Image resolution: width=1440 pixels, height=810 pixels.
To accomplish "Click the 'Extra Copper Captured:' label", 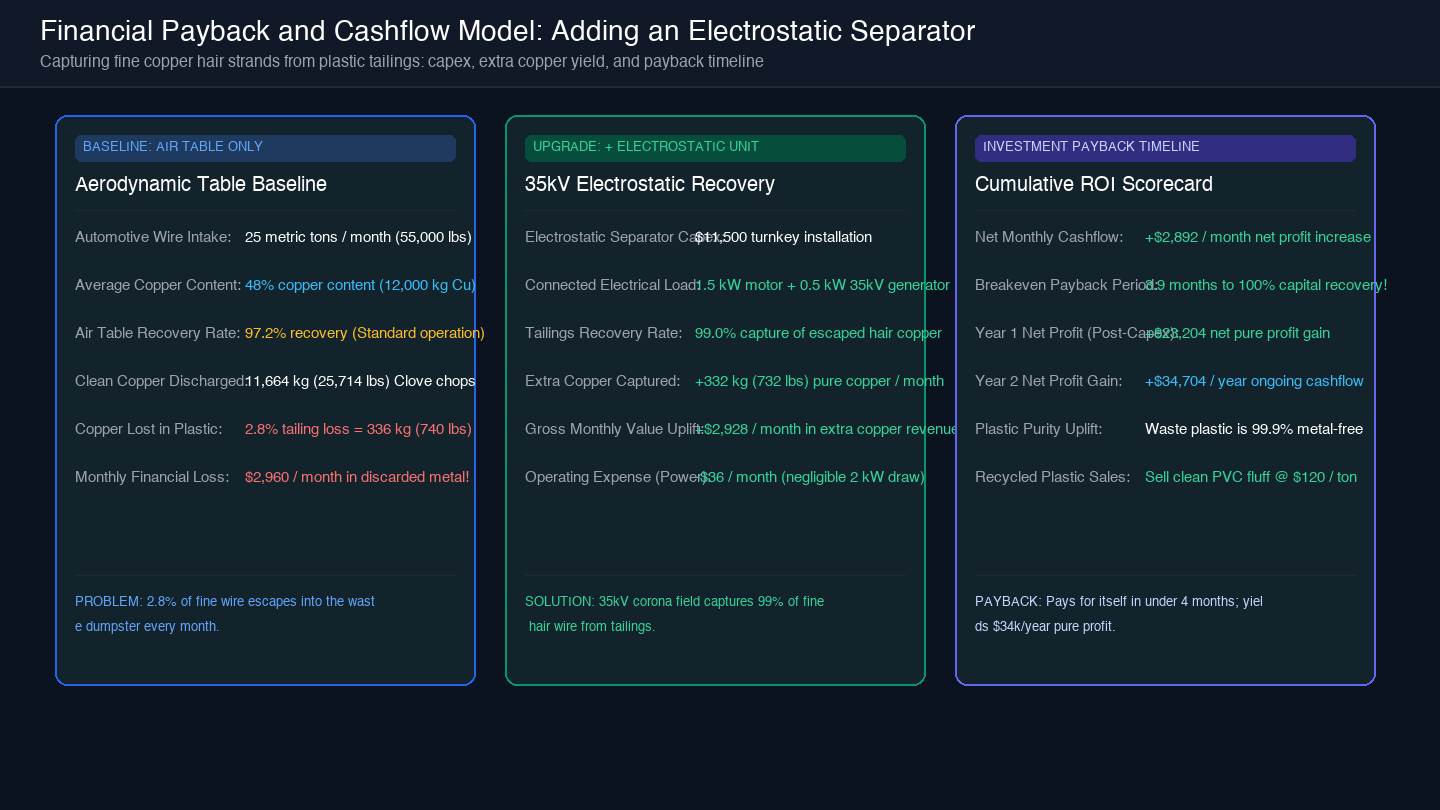I will tap(602, 381).
